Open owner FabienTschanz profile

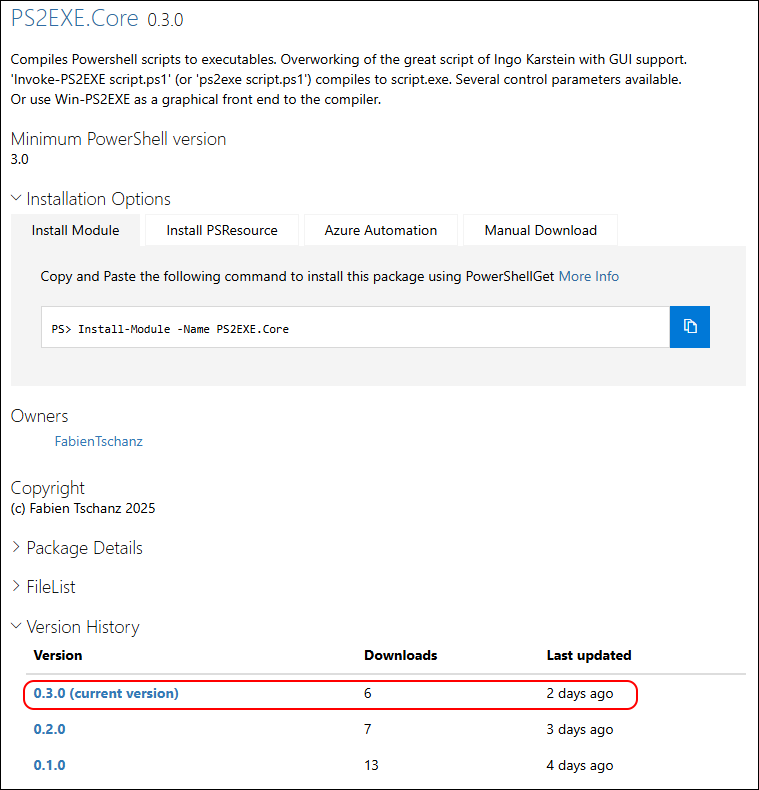(x=99, y=441)
